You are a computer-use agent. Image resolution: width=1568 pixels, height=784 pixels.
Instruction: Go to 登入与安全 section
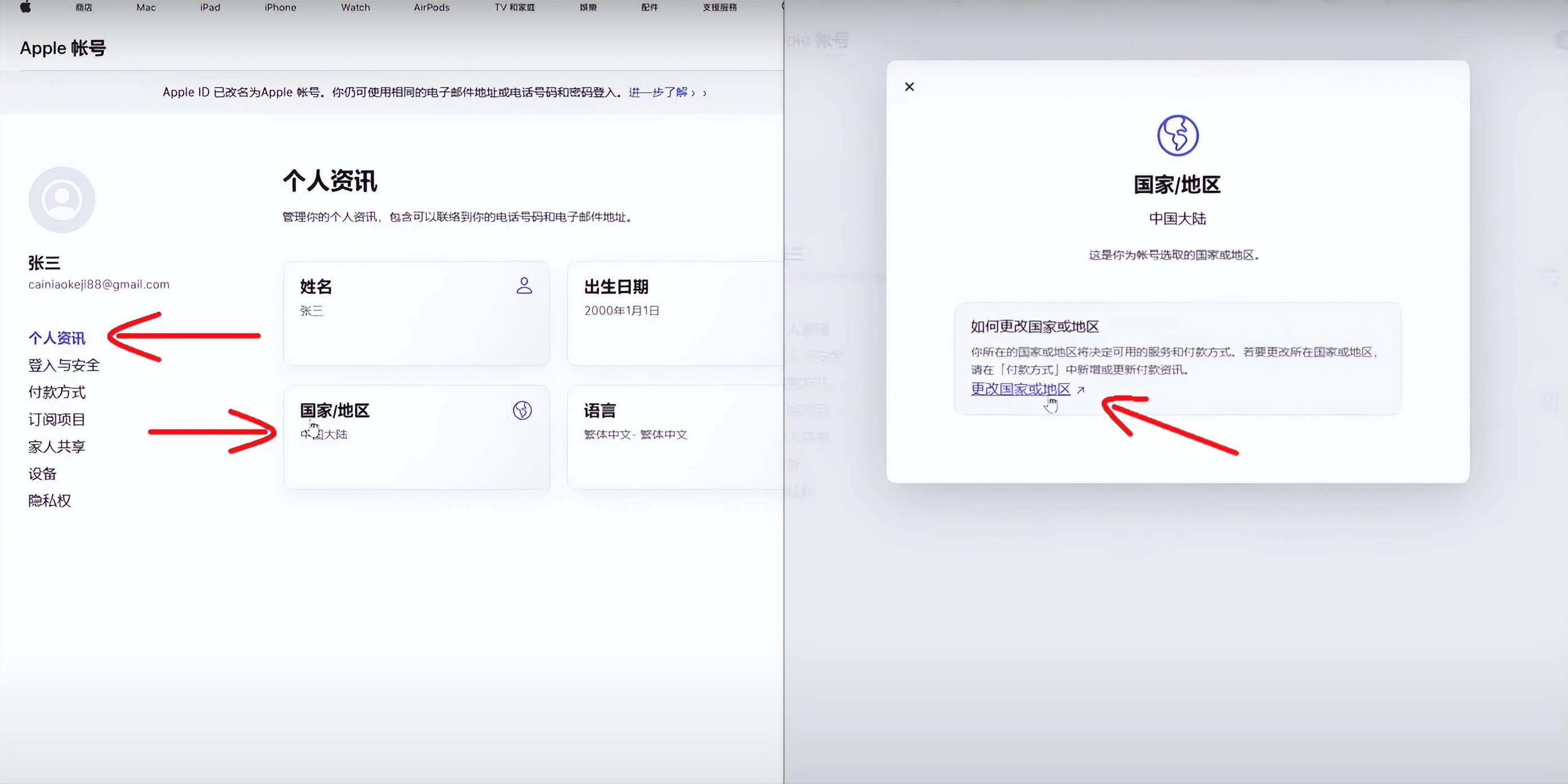(64, 365)
